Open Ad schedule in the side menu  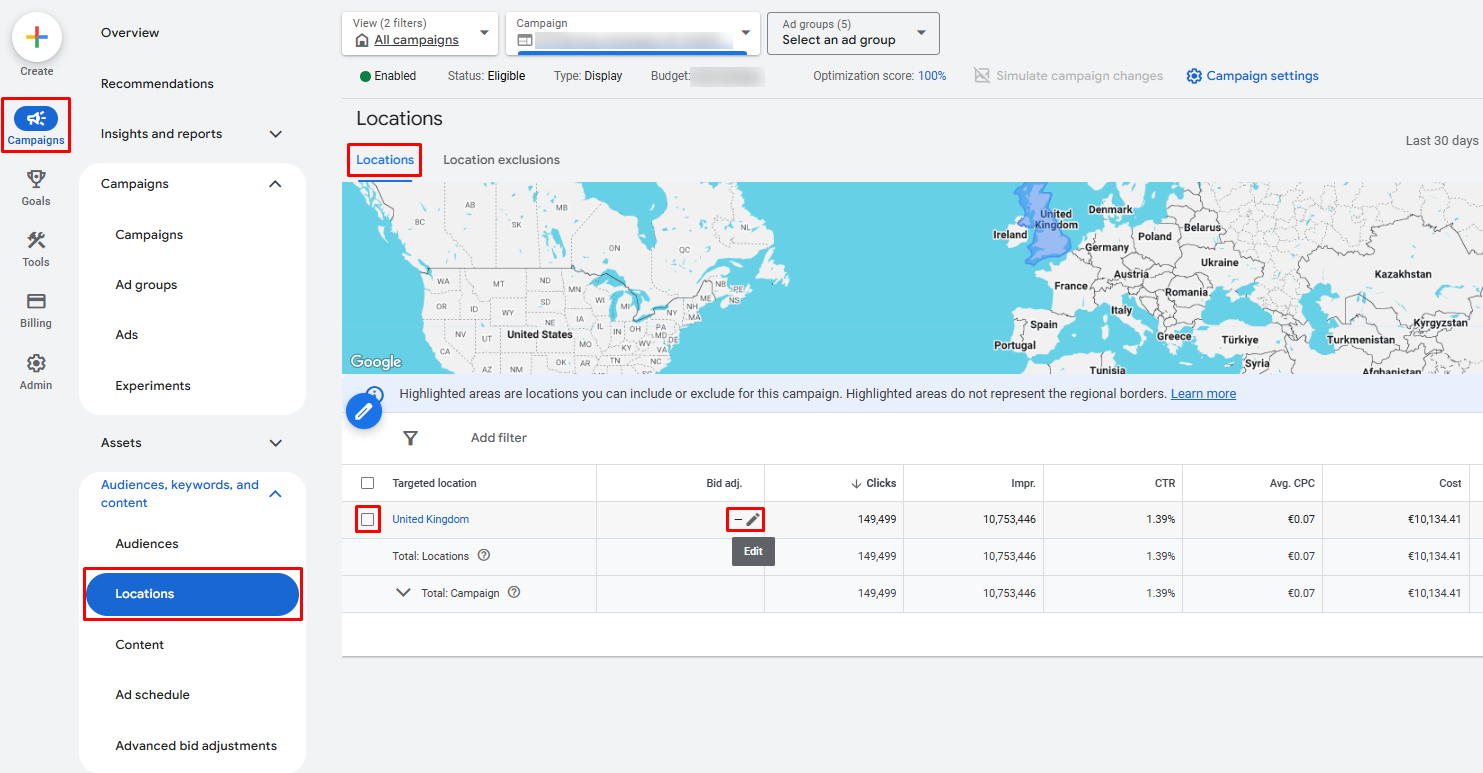coord(152,695)
